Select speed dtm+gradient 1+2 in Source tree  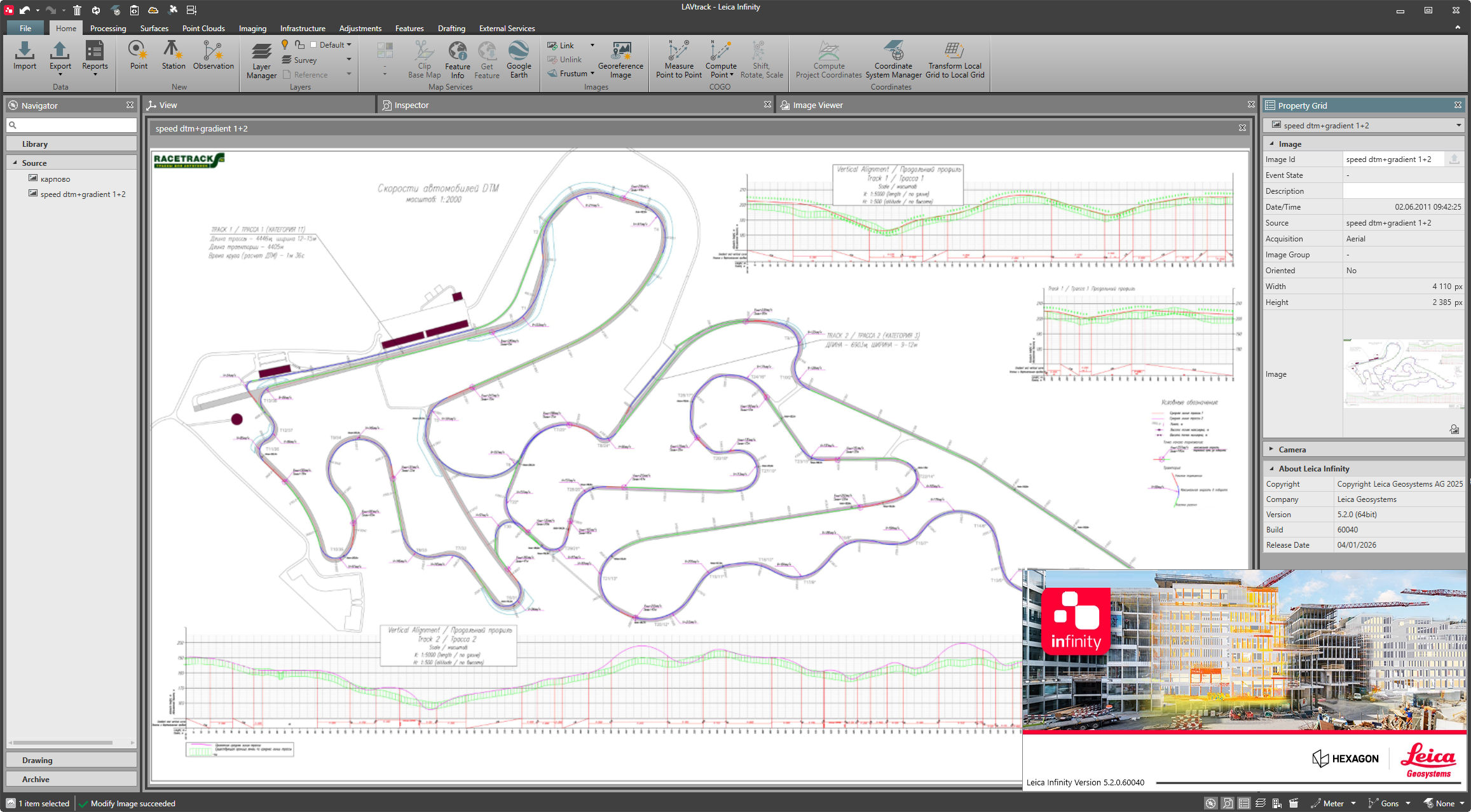click(x=77, y=194)
